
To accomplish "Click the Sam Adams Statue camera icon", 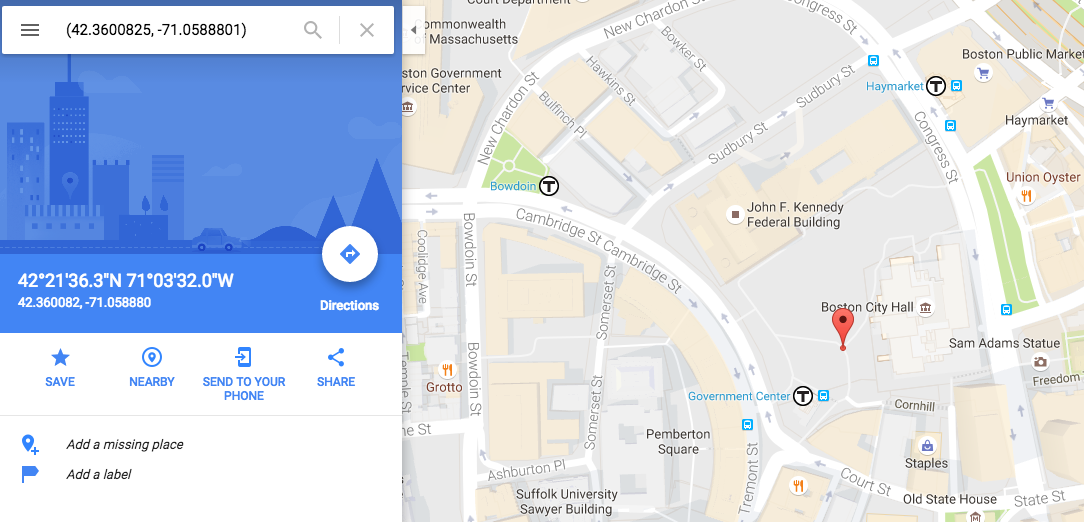I will (1040, 361).
